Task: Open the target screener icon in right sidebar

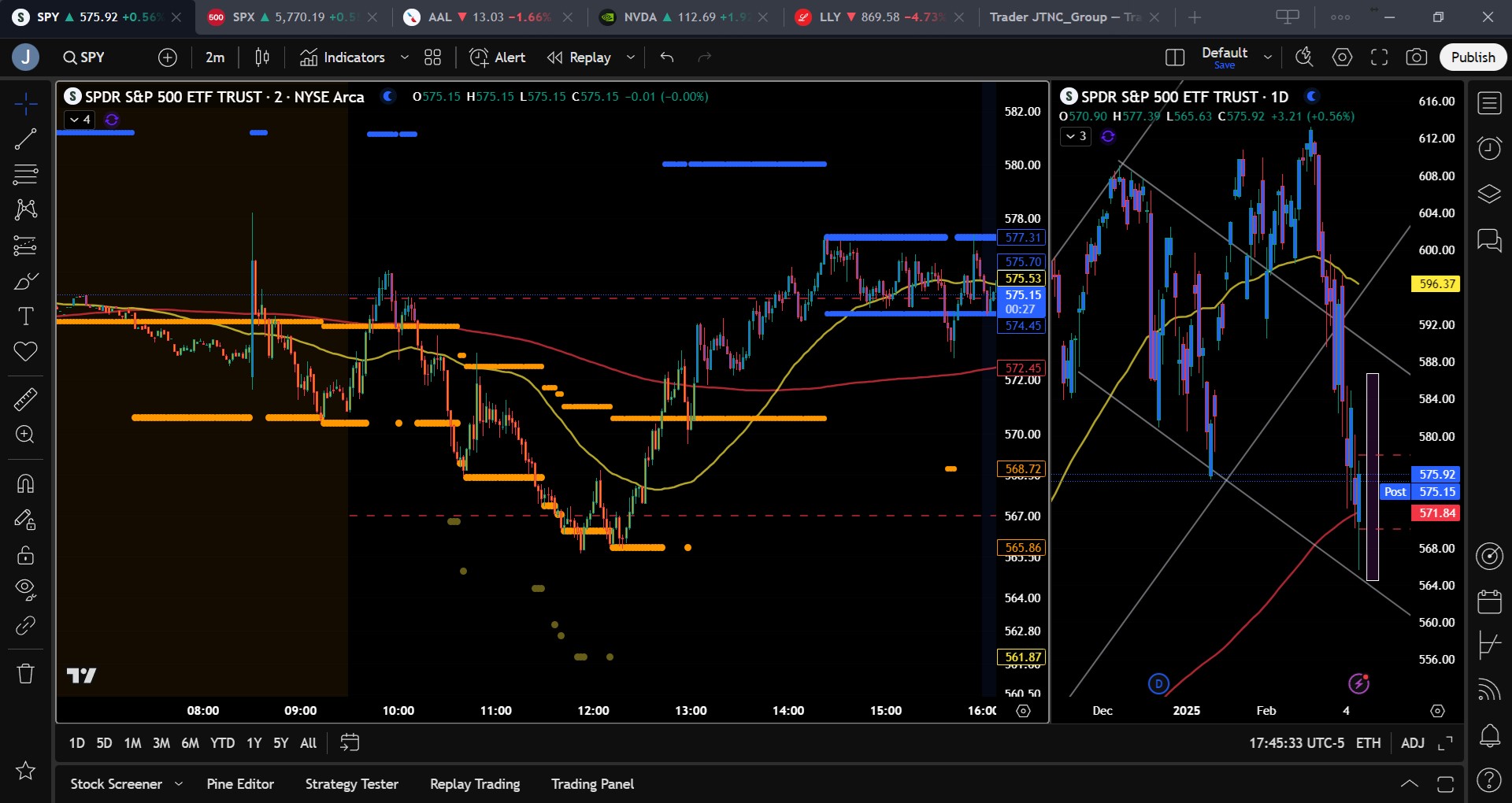Action: click(x=1489, y=556)
